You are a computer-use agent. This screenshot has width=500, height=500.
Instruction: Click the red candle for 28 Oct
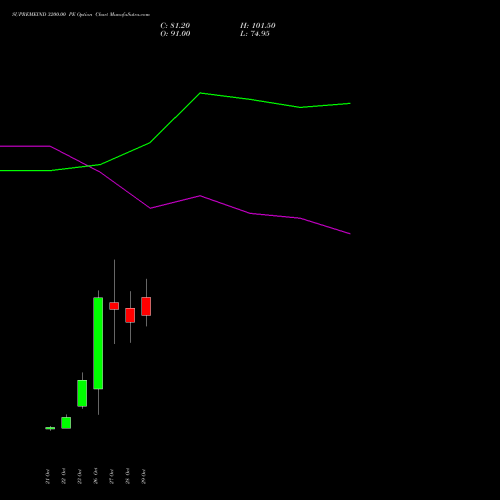[x=130, y=315]
